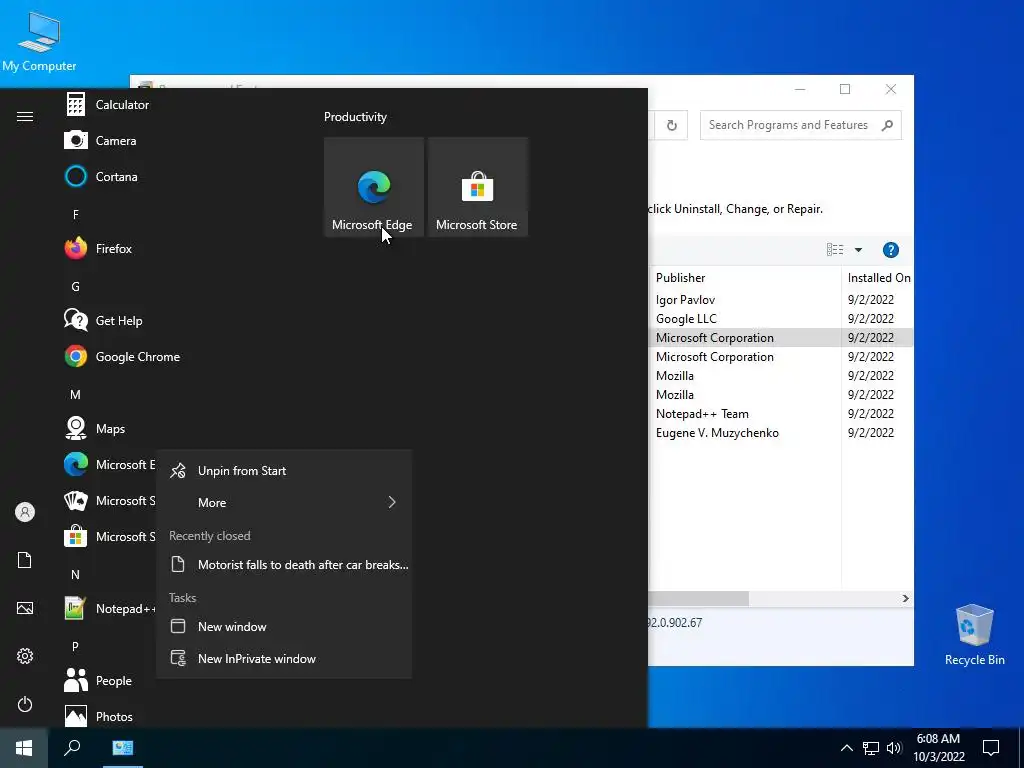This screenshot has width=1024, height=768.
Task: Click the Microsoft Edge tile under Productivity
Action: 374,187
